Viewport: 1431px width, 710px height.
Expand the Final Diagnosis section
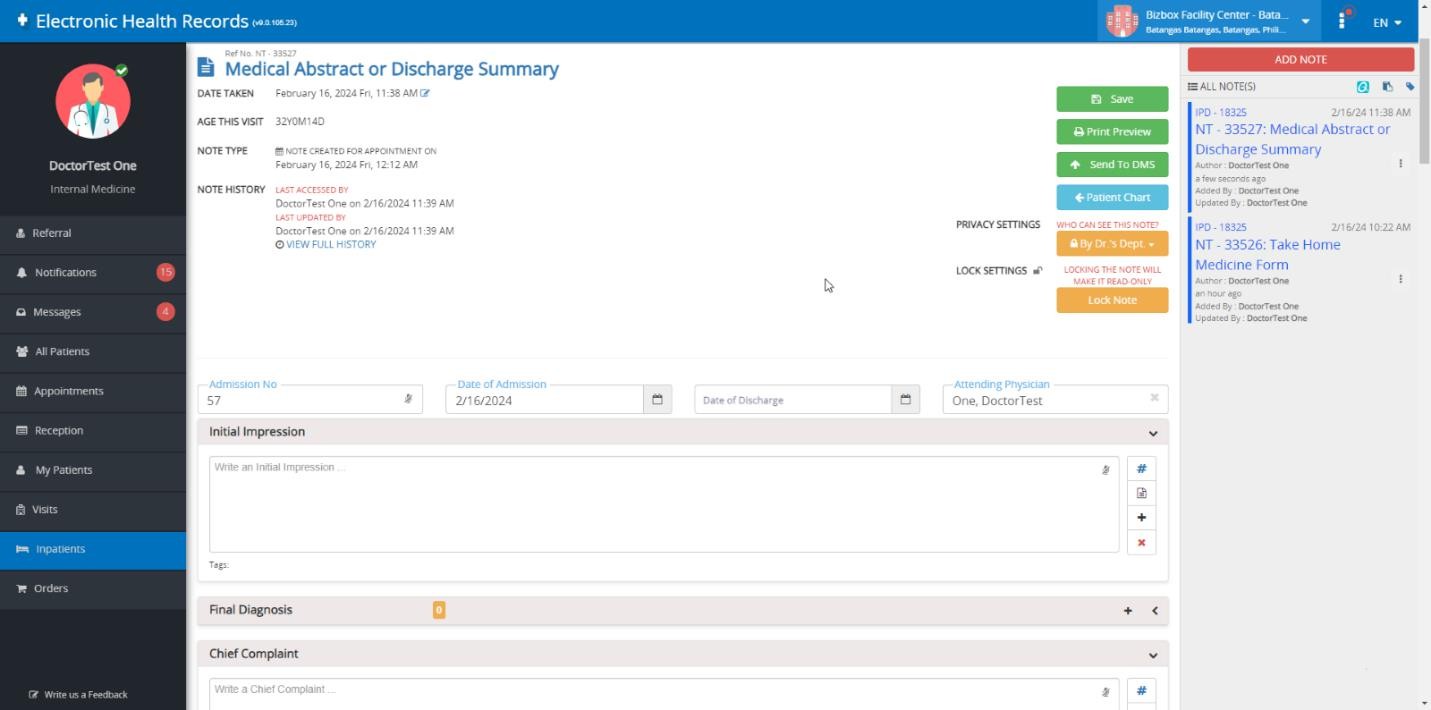pos(1154,611)
